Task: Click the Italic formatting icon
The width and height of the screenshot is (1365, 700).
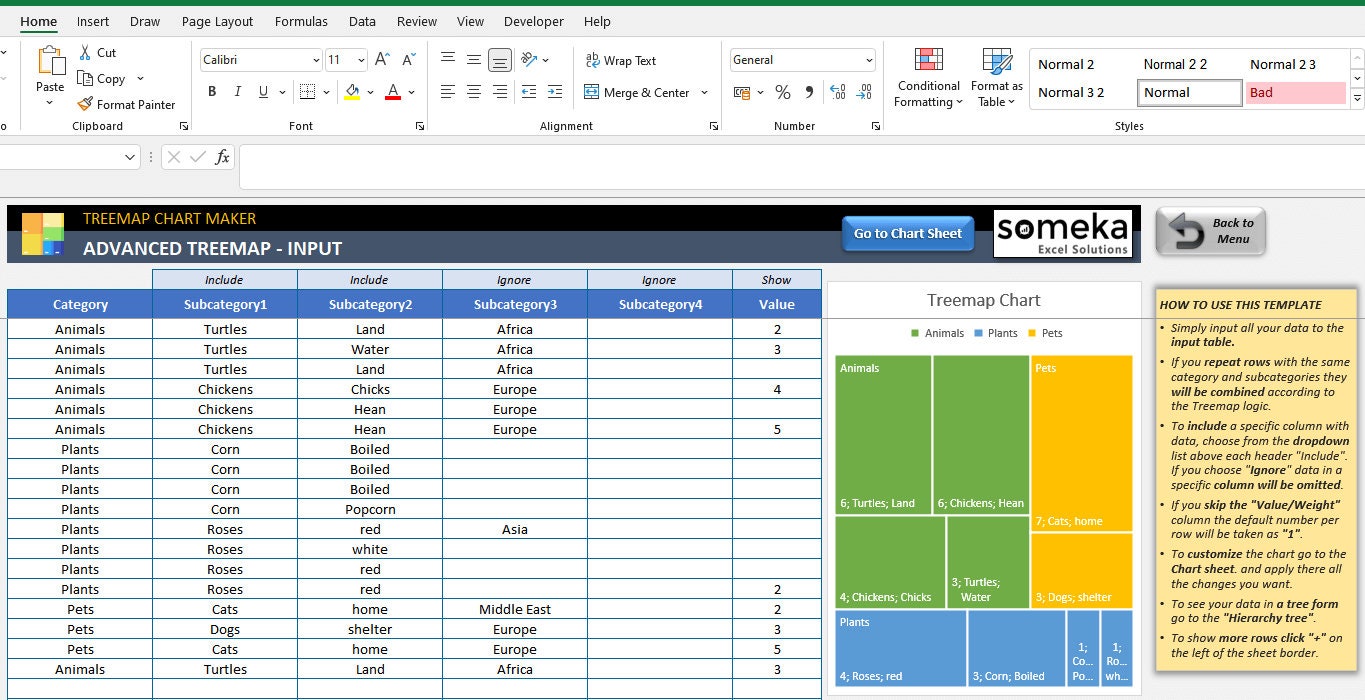Action: [237, 91]
